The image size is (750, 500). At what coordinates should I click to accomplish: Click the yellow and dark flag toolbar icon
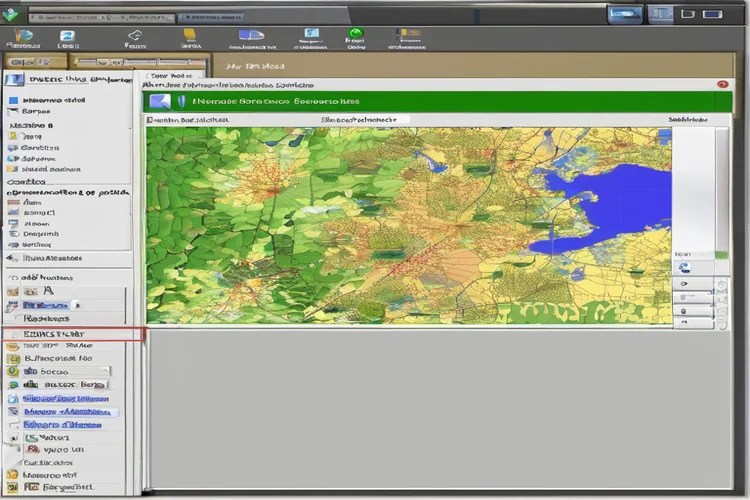408,33
